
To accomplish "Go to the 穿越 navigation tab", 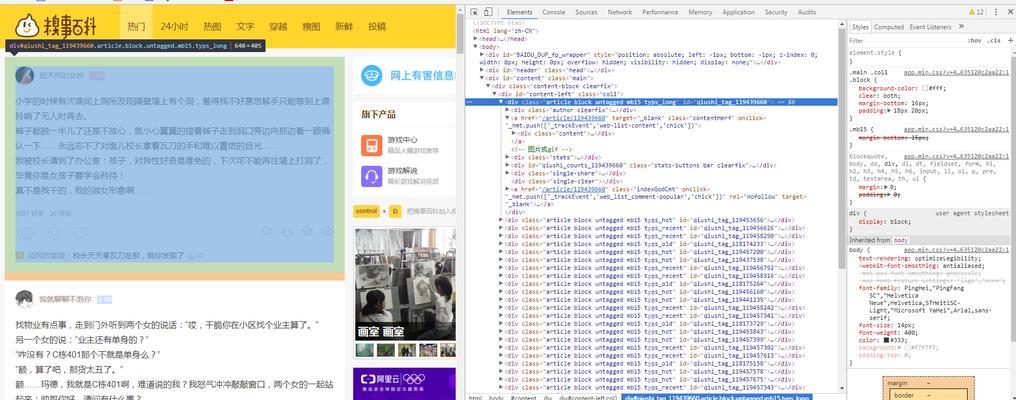I will click(278, 27).
